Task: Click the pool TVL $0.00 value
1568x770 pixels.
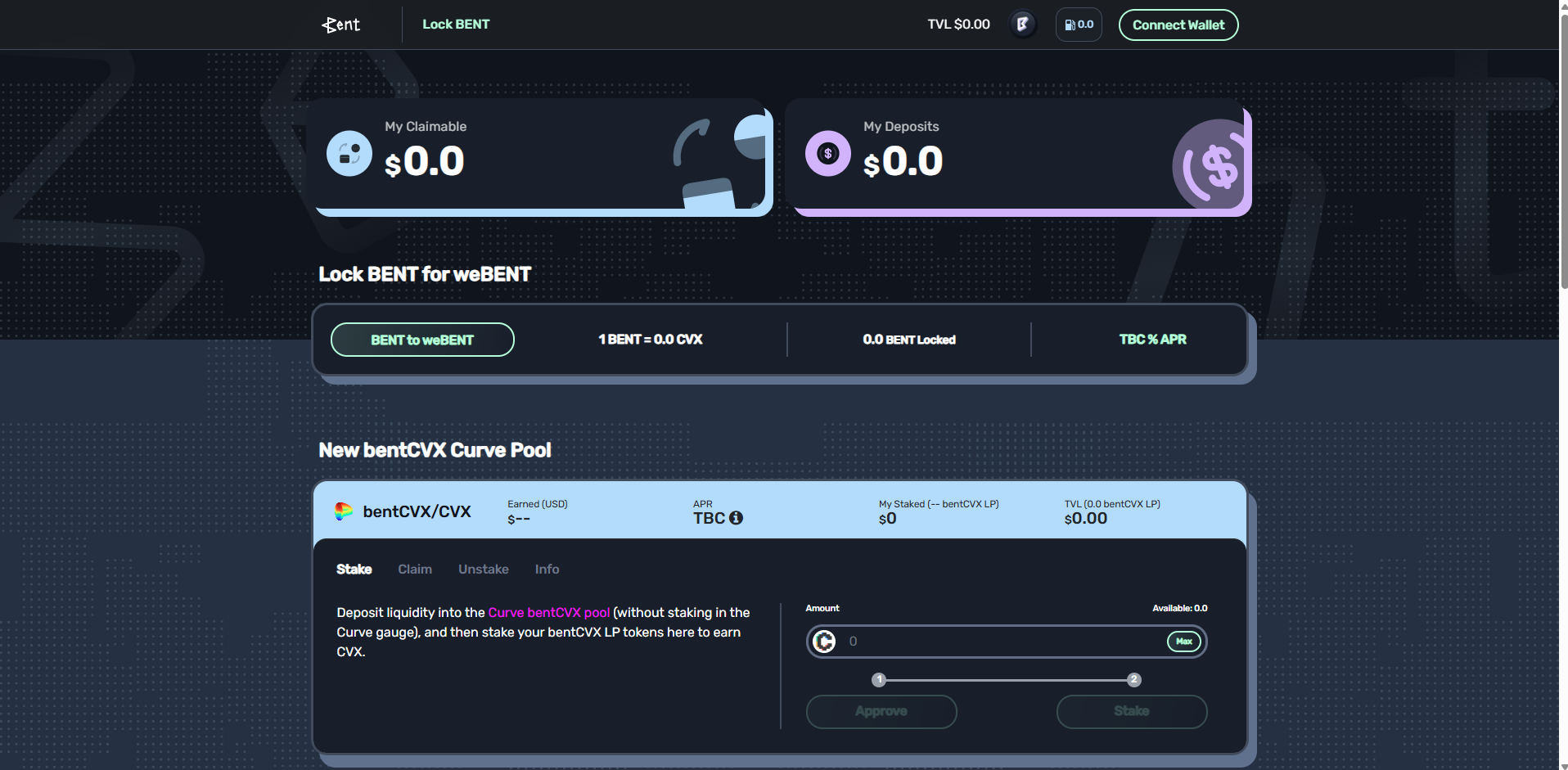Action: click(1086, 519)
